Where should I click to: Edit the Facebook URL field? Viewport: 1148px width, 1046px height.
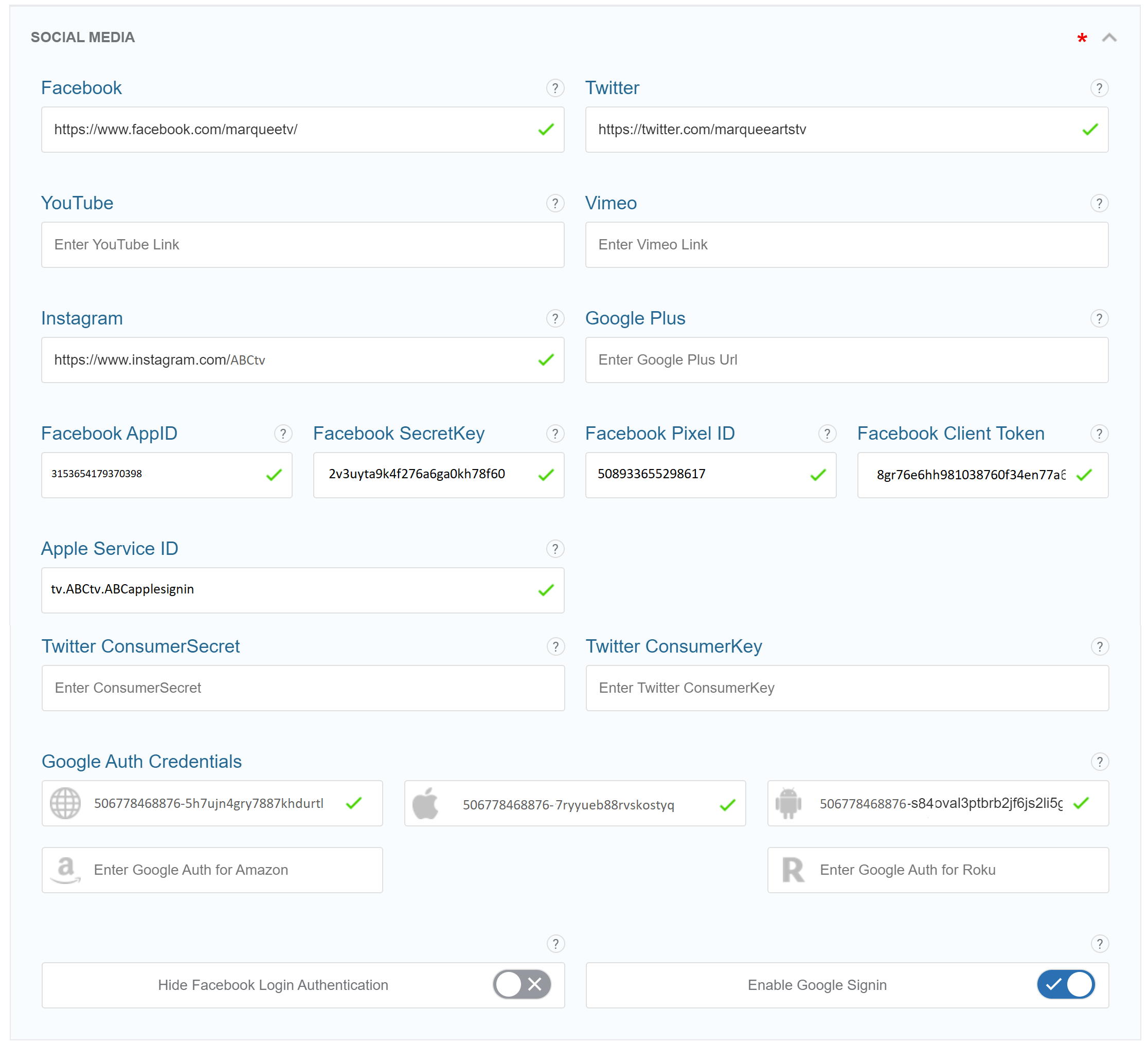tap(303, 130)
